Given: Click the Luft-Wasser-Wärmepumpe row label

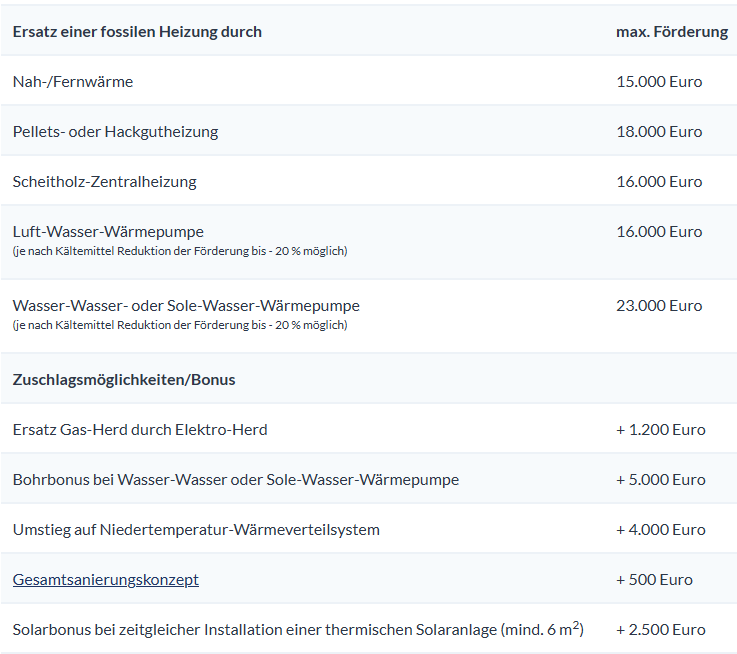Looking at the screenshot, I should pyautogui.click(x=108, y=231).
